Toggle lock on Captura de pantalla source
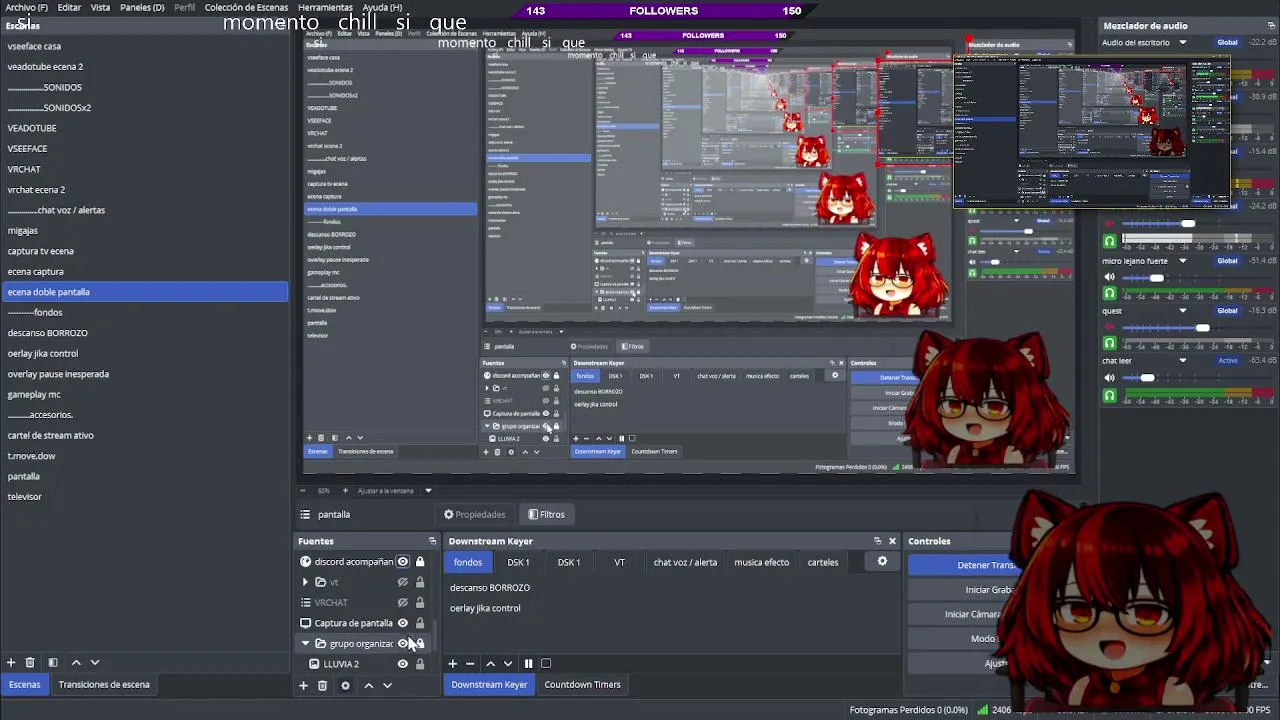The image size is (1280, 720). coord(420,623)
